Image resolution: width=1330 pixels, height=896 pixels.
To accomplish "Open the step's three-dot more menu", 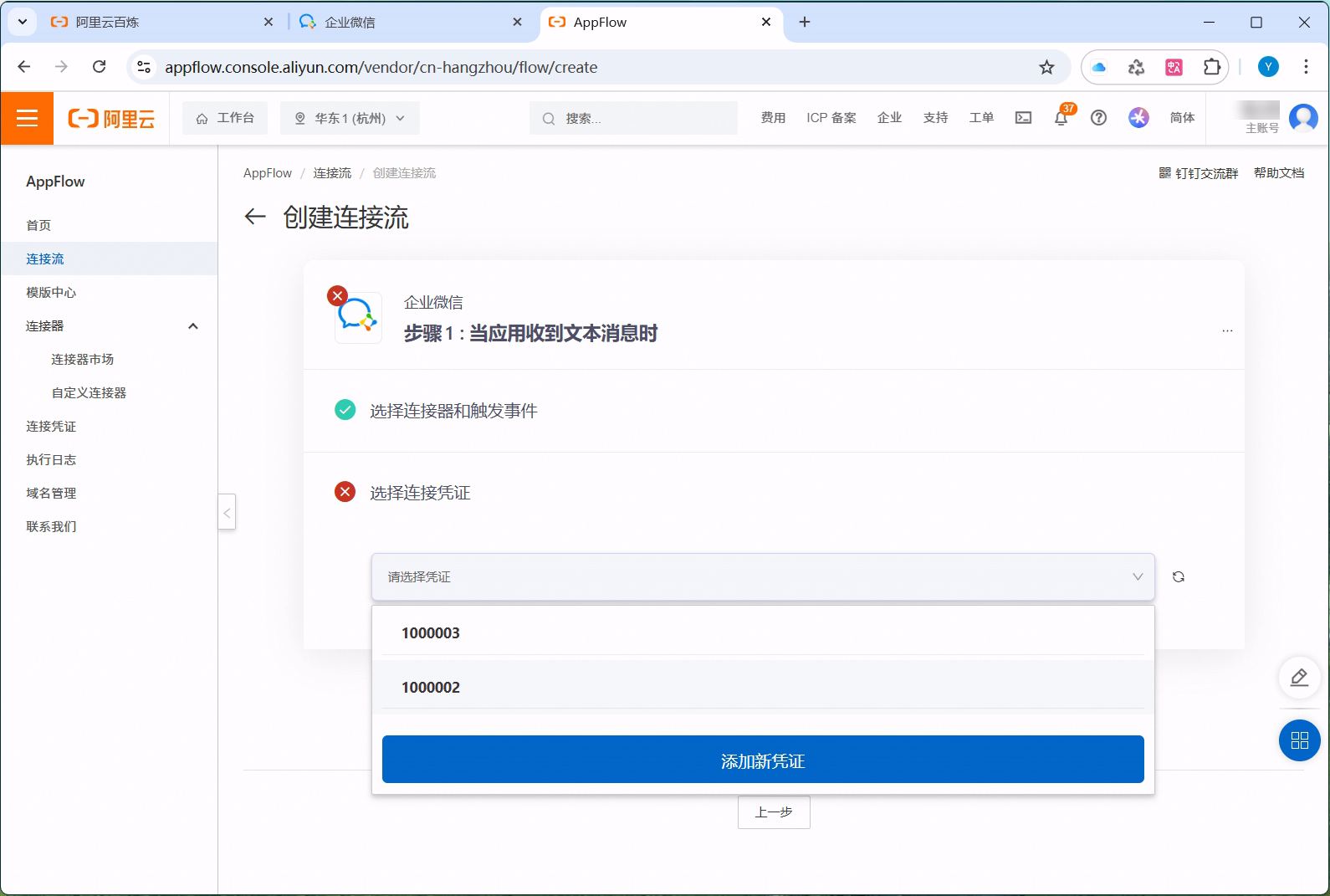I will click(x=1227, y=331).
